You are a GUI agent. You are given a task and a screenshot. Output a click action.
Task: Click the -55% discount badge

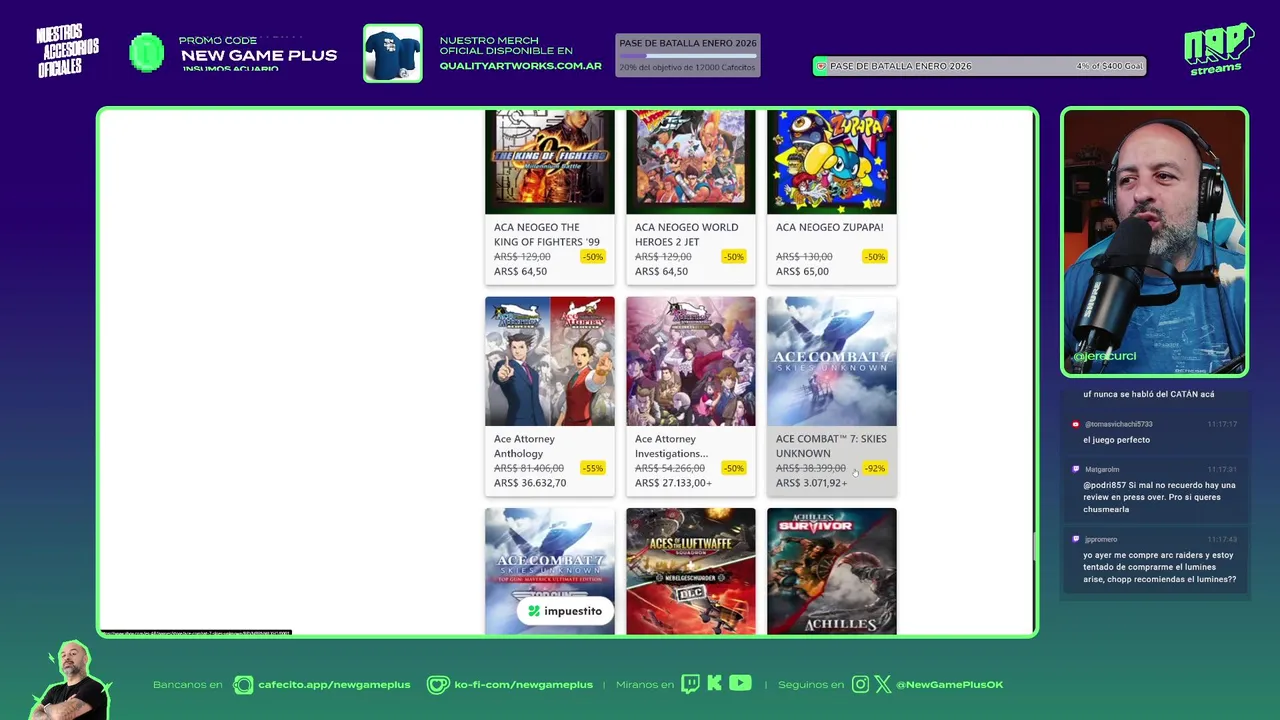[593, 468]
